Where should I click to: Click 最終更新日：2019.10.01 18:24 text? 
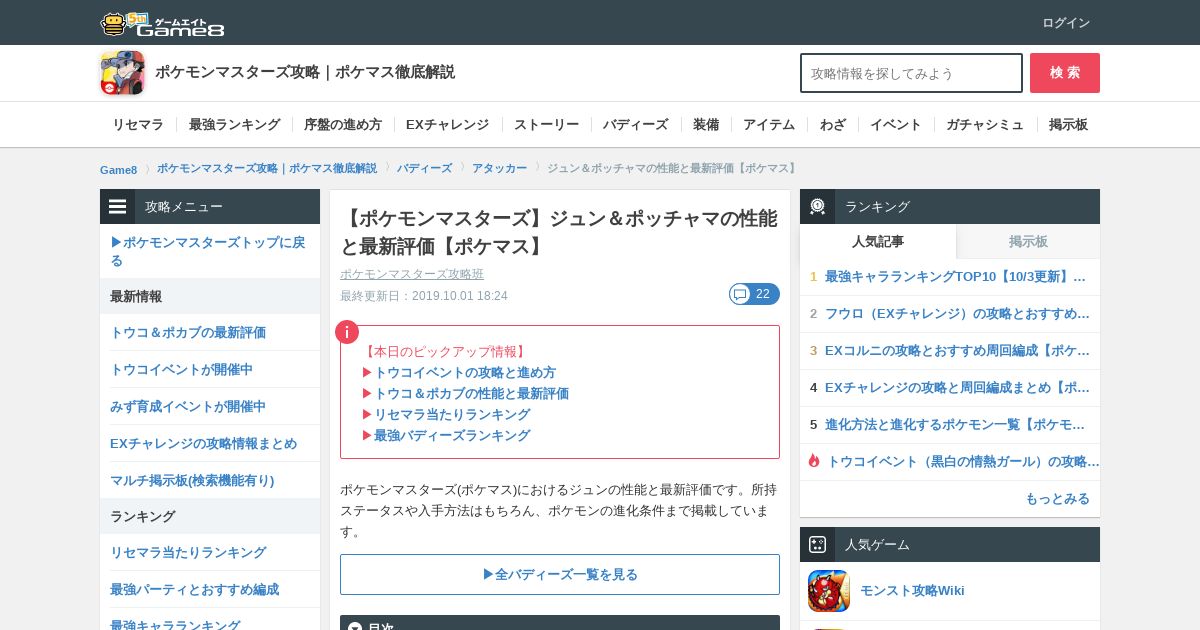tap(424, 296)
